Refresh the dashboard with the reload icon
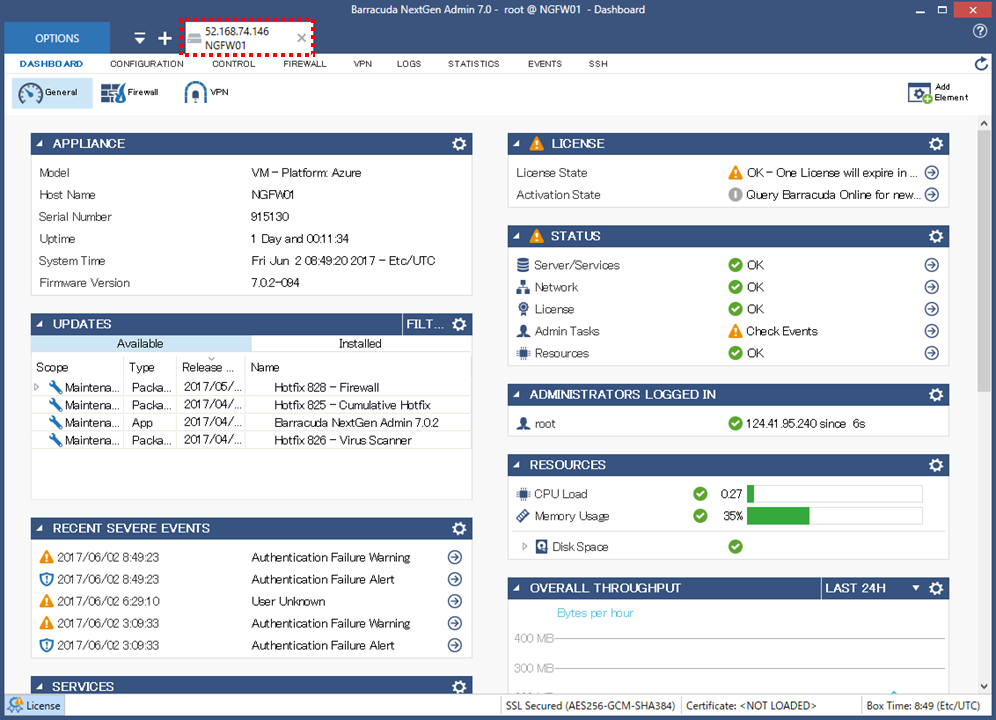The height and width of the screenshot is (720, 996). [981, 64]
